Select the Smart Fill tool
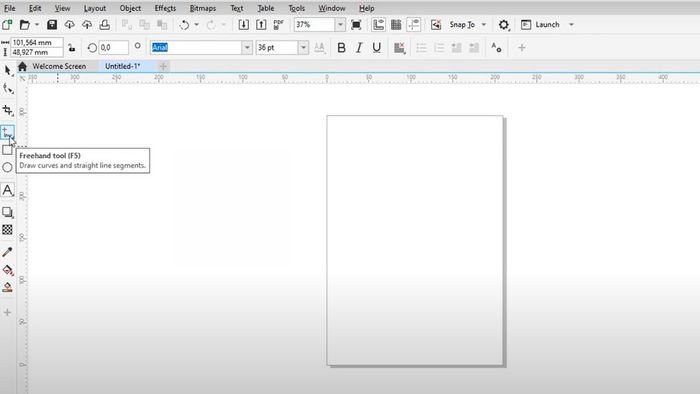The image size is (700, 394). [x=8, y=287]
